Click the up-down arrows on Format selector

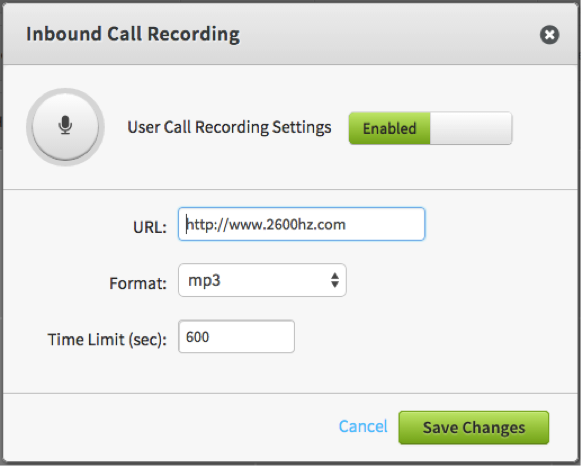point(335,280)
